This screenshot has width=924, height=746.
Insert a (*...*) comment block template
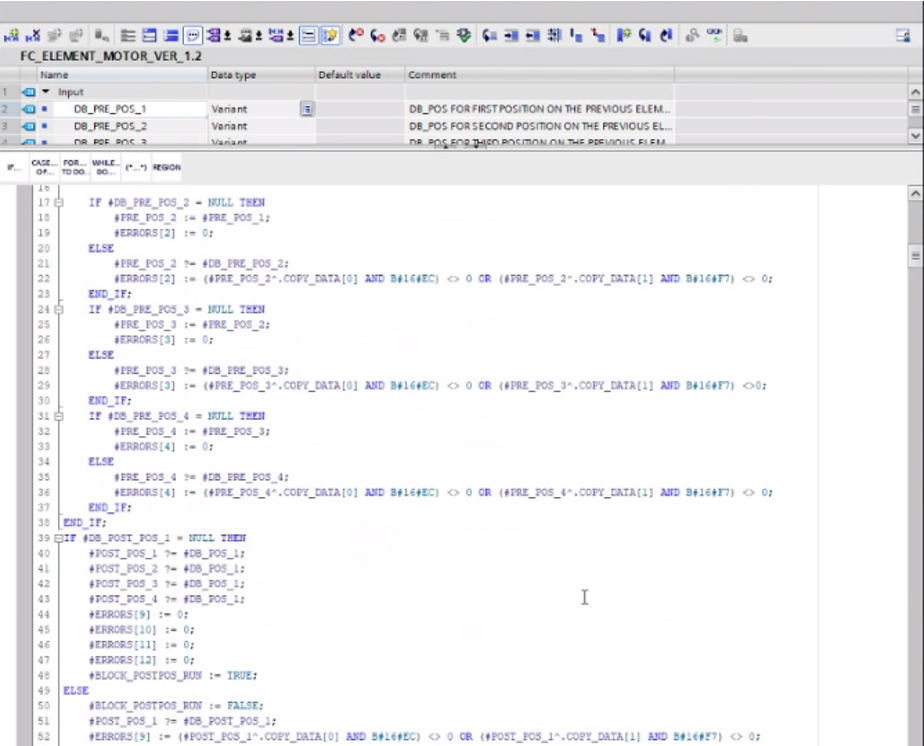pyautogui.click(x=136, y=167)
